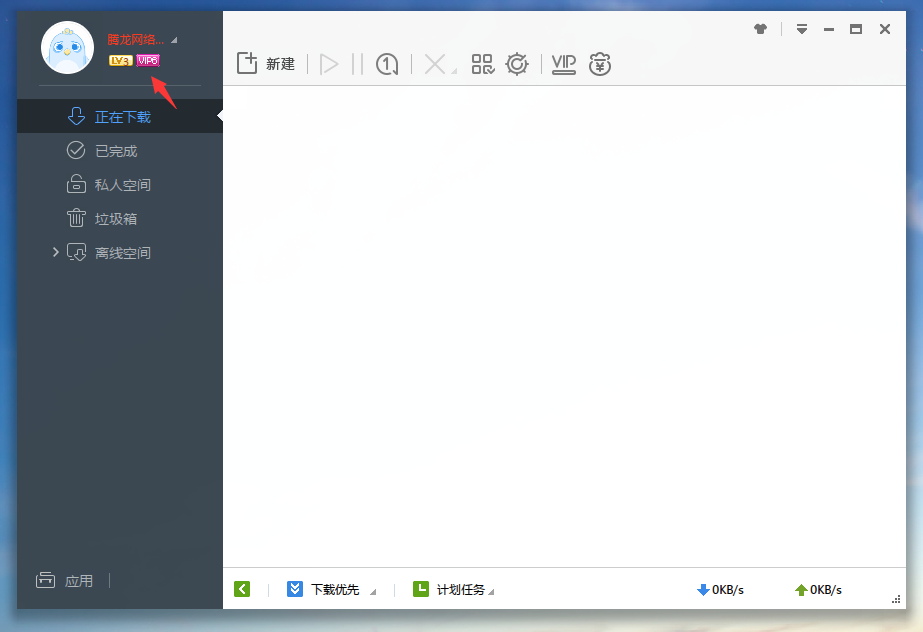The height and width of the screenshot is (632, 923).
Task: Open the 应用 apps panel at bottom left
Action: pyautogui.click(x=64, y=580)
